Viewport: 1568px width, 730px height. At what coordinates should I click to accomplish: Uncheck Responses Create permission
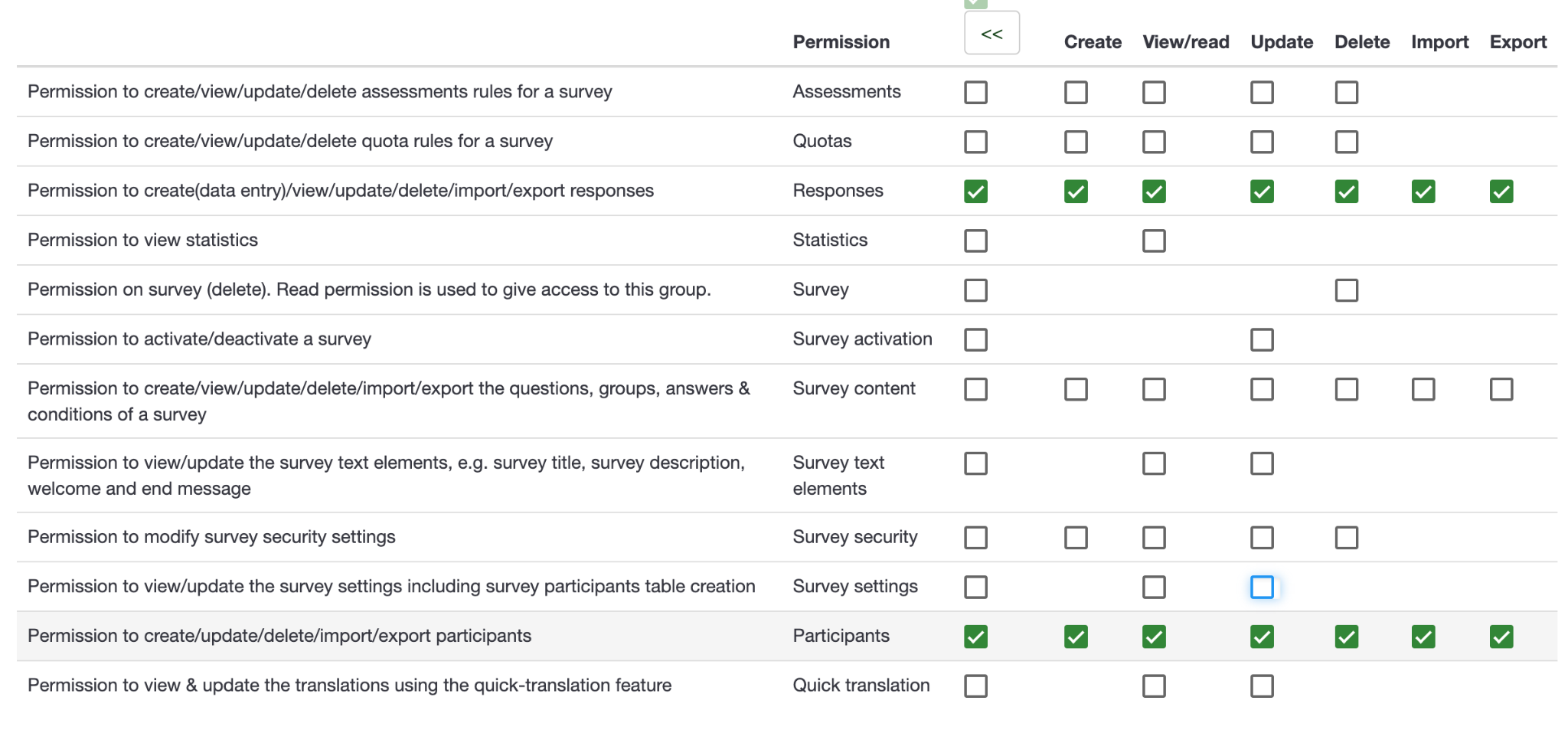tap(1075, 192)
